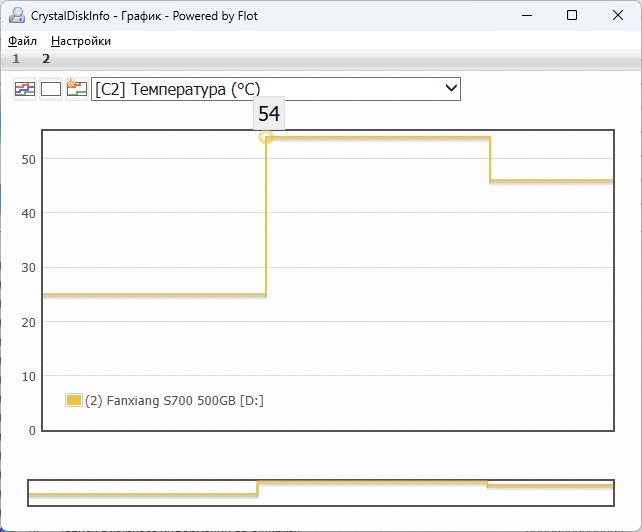Click the deselect-all-disks blank icon
The image size is (642, 532).
(x=51, y=89)
